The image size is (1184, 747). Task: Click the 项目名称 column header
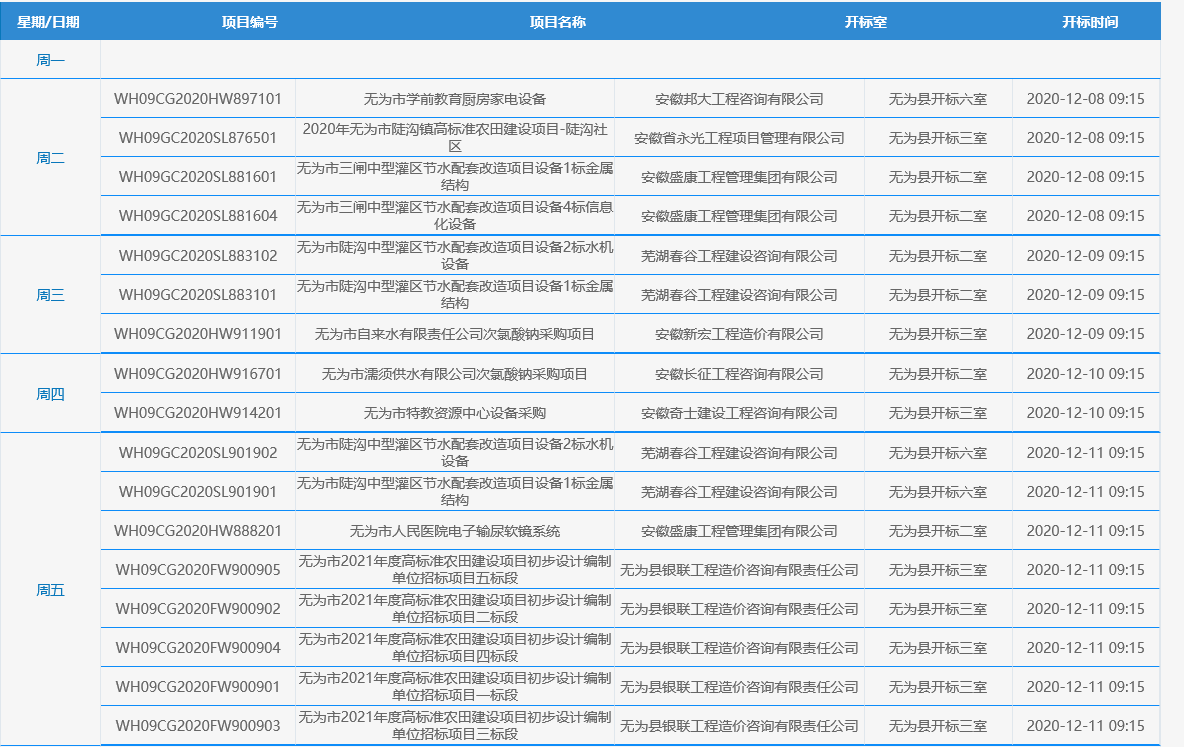pyautogui.click(x=557, y=22)
